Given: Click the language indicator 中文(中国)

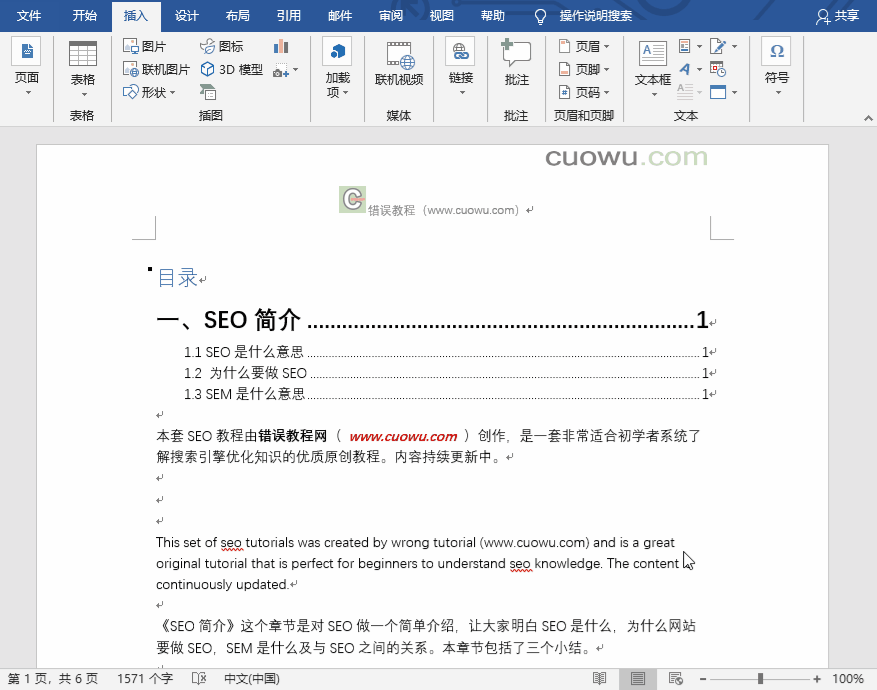Looking at the screenshot, I should pyautogui.click(x=252, y=679).
